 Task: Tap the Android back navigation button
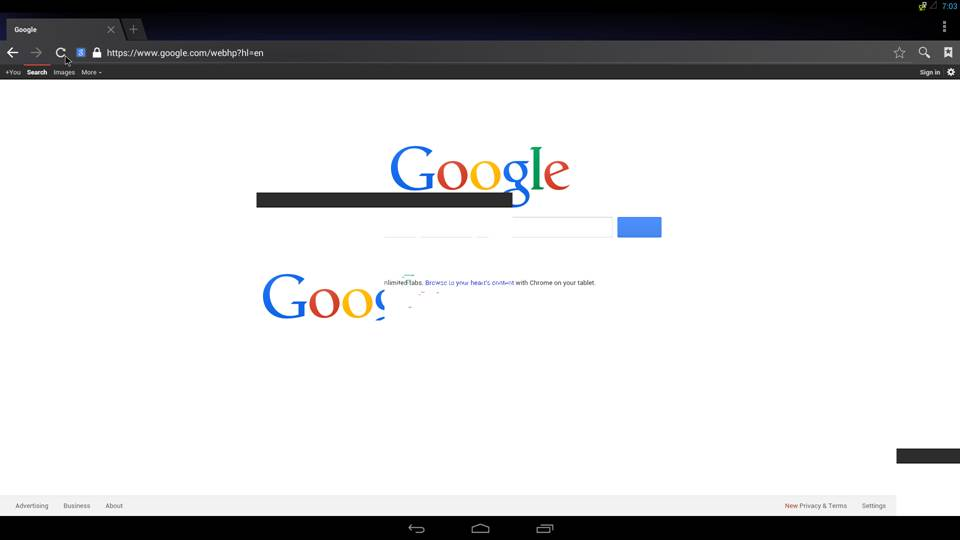point(416,528)
